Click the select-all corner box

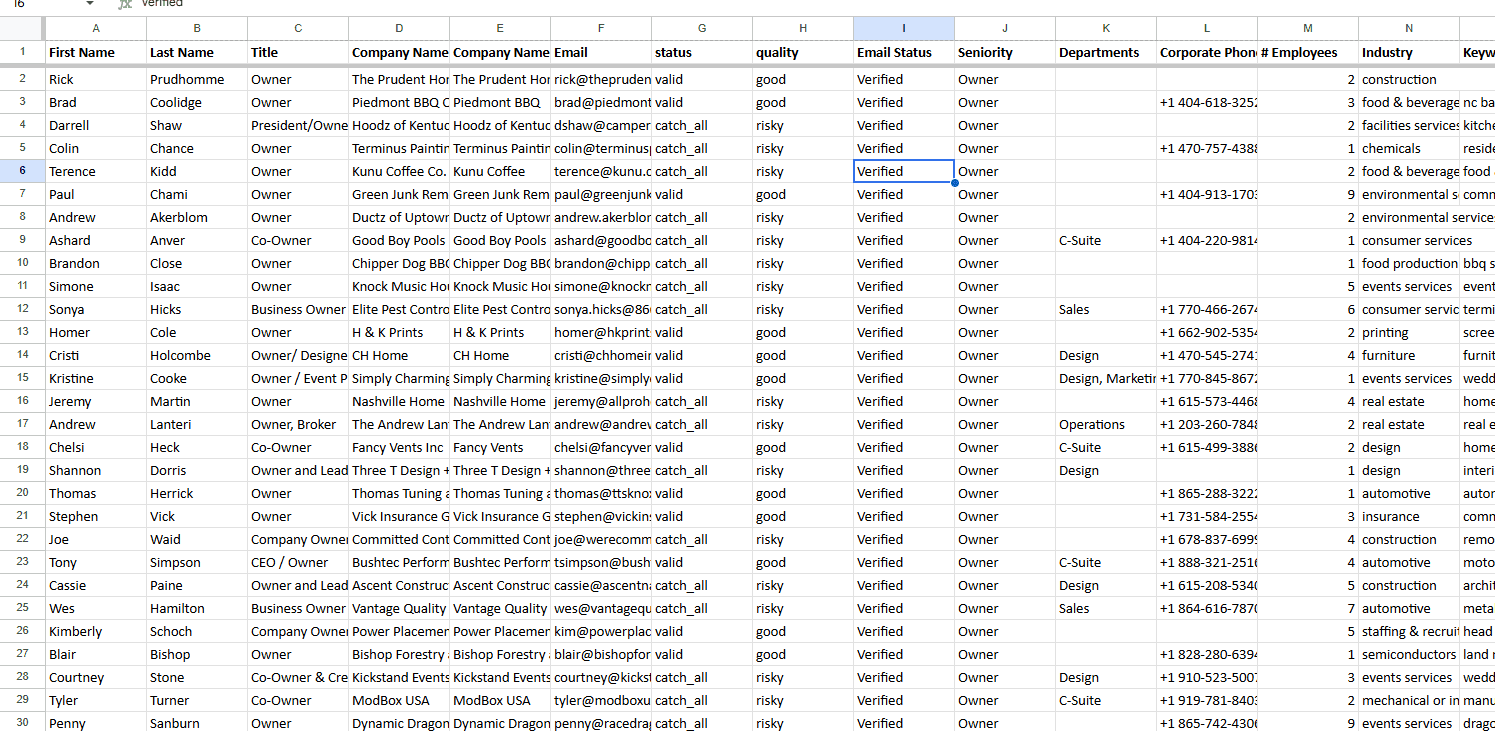pos(22,28)
